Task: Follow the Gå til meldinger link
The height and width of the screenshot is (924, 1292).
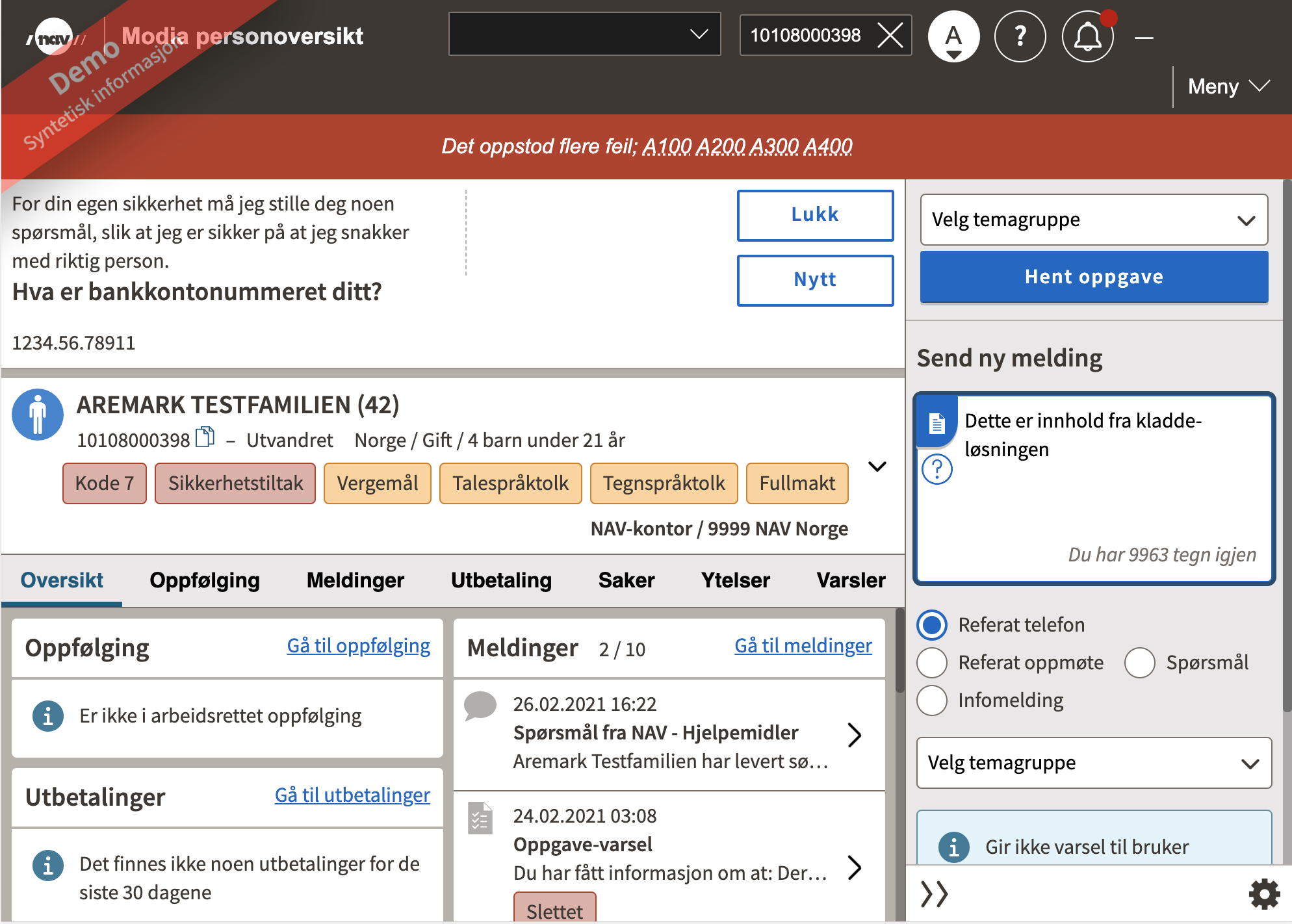Action: (803, 646)
